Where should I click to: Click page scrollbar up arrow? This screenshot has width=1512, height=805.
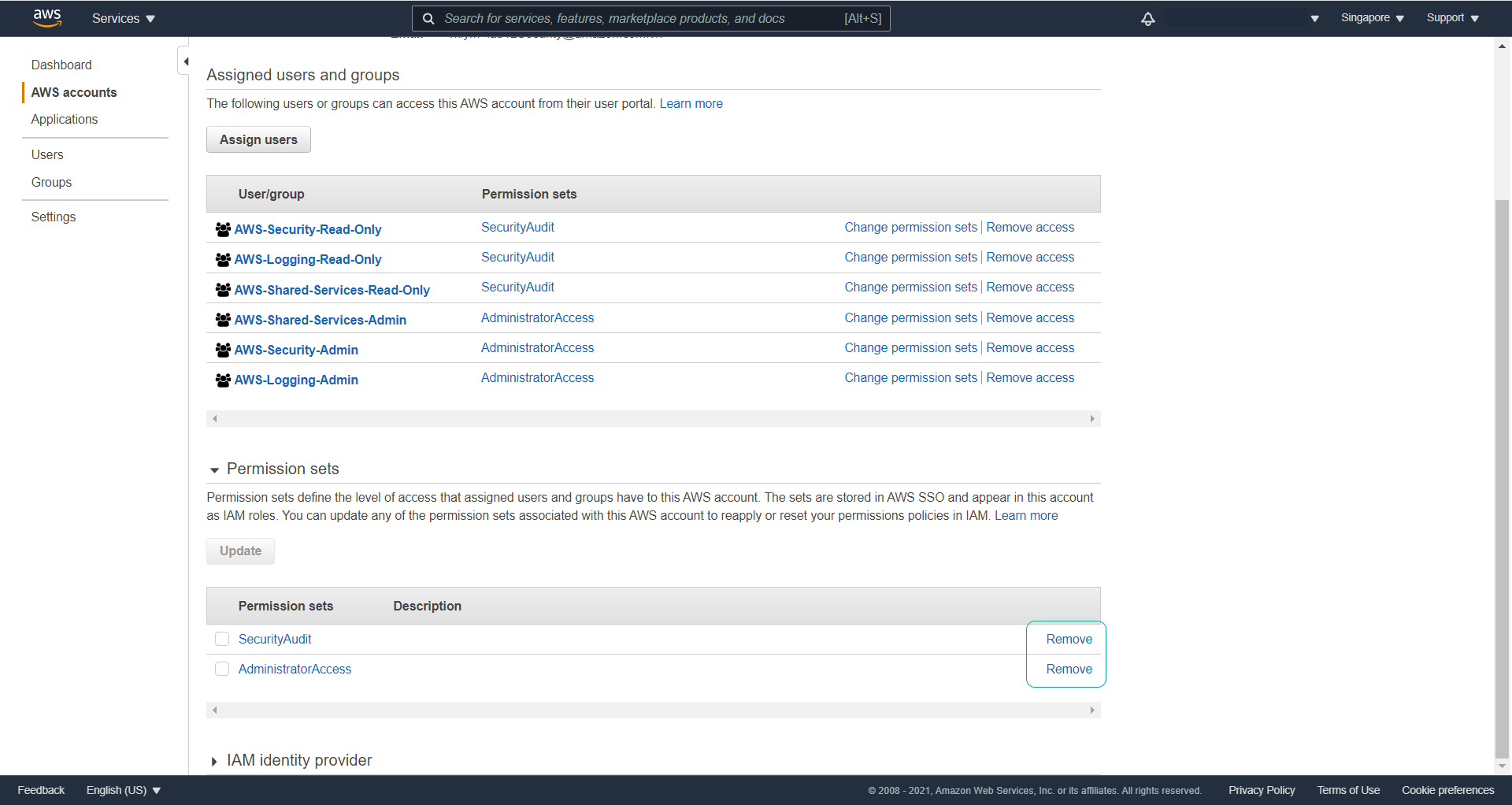coord(1503,46)
